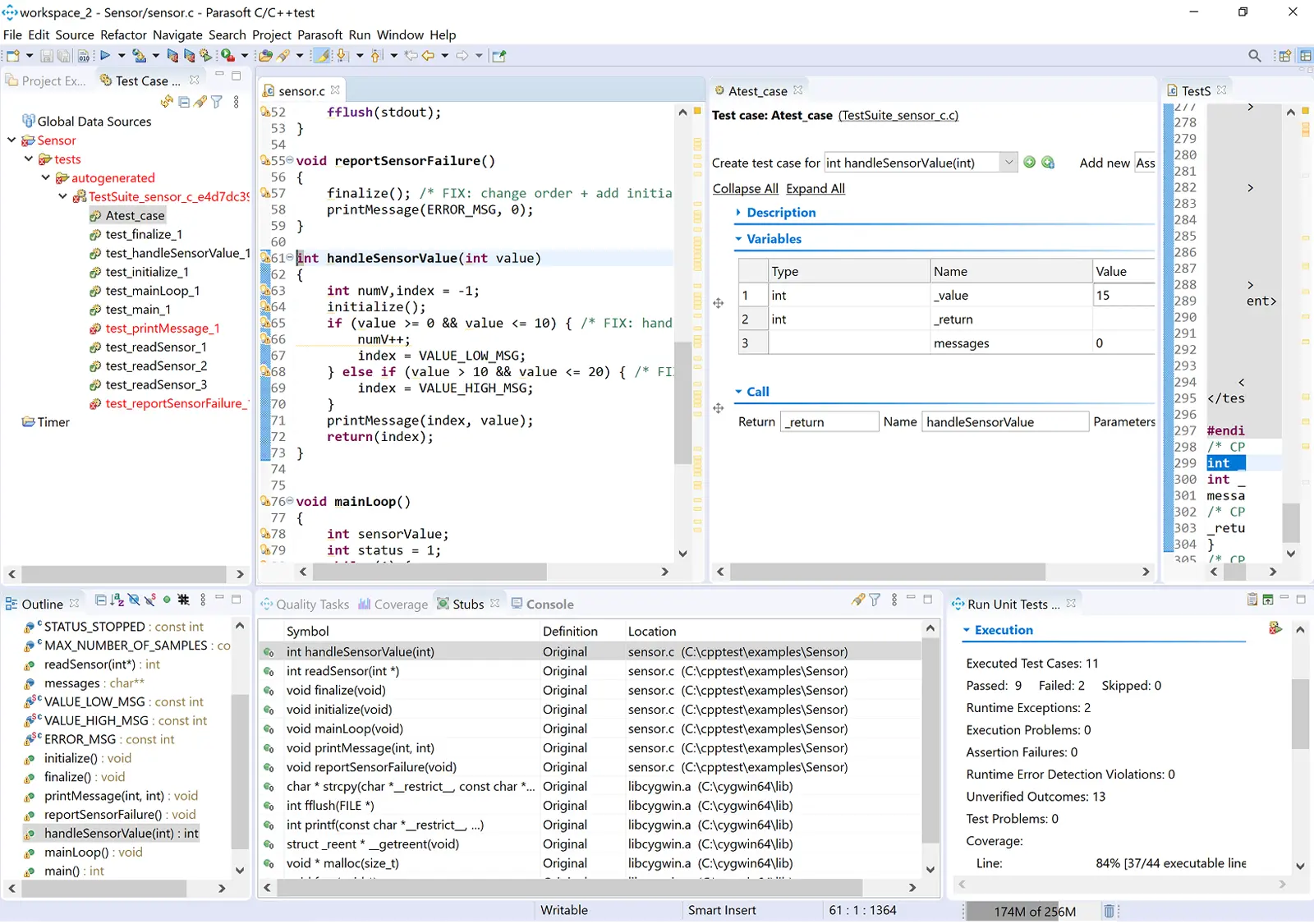Click the Save toolbar icon
This screenshot has width=1314, height=924.
(x=47, y=56)
